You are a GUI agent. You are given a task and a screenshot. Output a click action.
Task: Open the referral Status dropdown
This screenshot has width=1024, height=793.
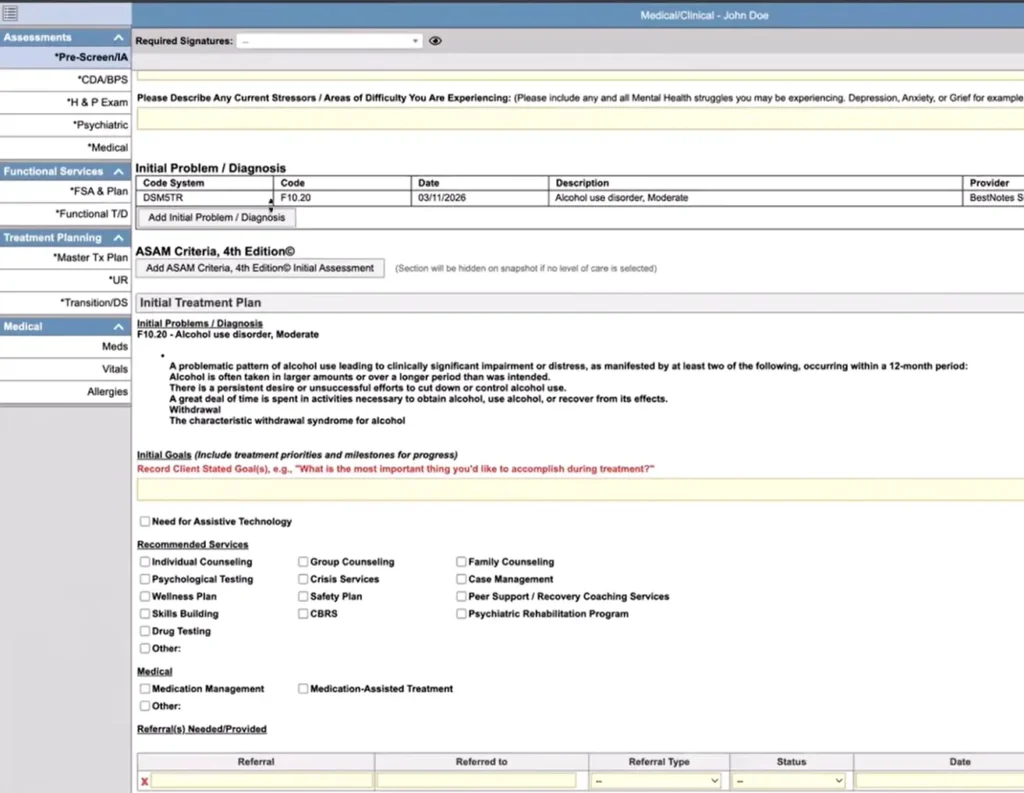pos(789,781)
